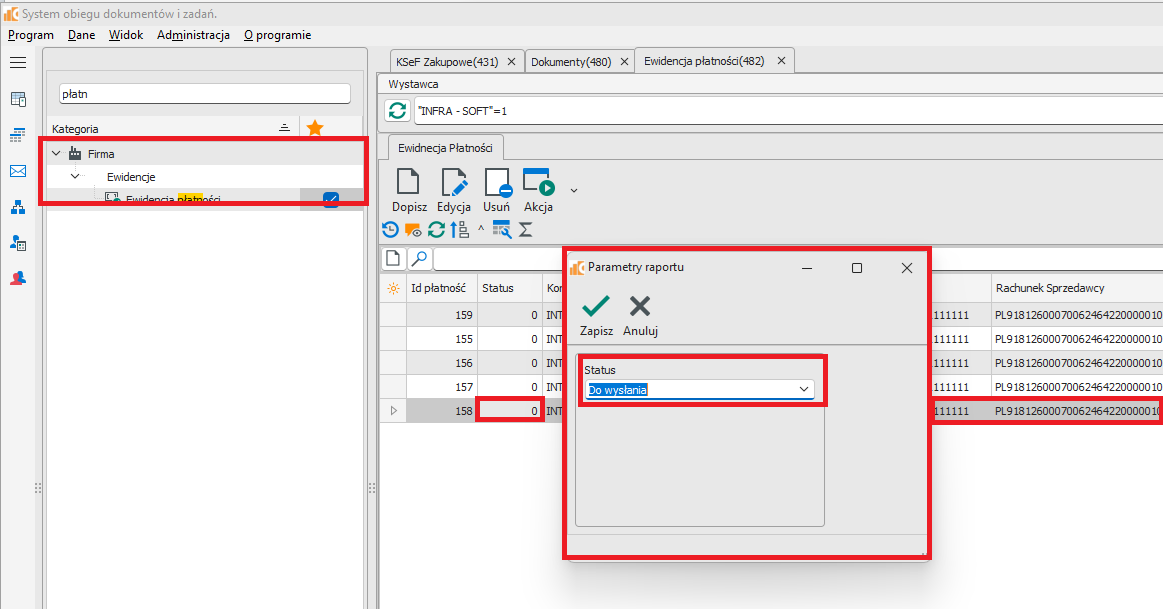Screen dimensions: 1163x609
Task: Switch to the KSeF Zakupowe(431) tab
Action: [446, 61]
